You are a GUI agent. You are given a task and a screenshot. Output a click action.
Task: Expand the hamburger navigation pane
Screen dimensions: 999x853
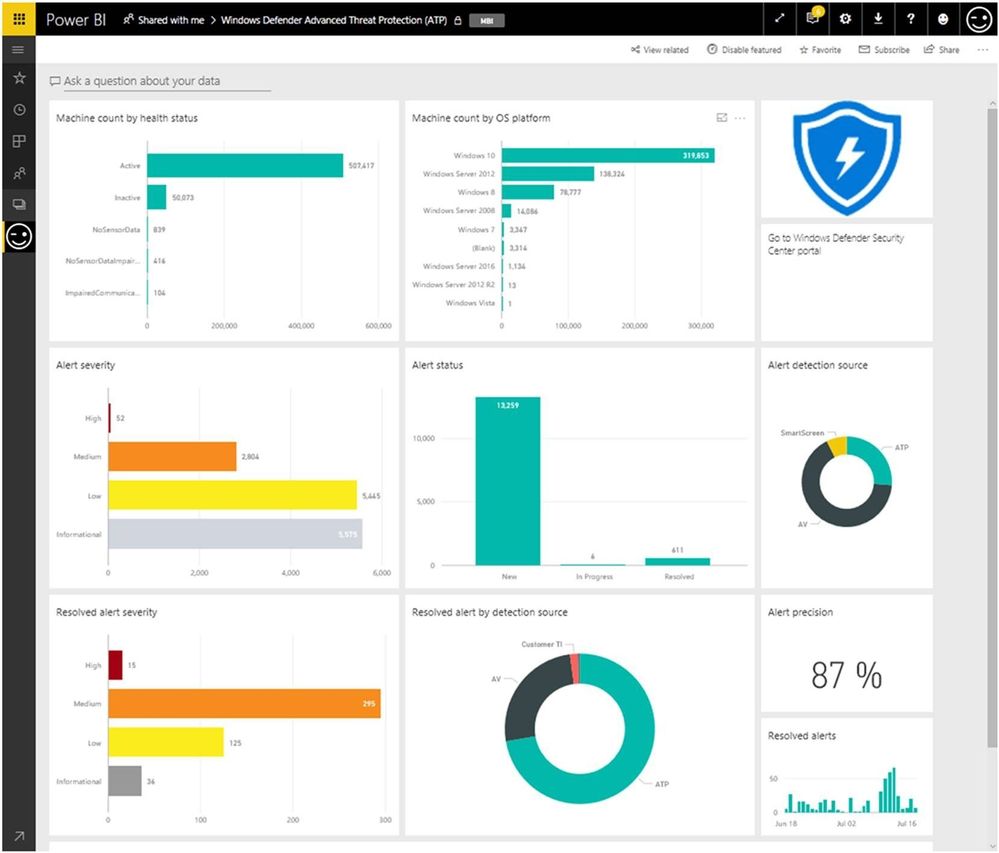18,50
